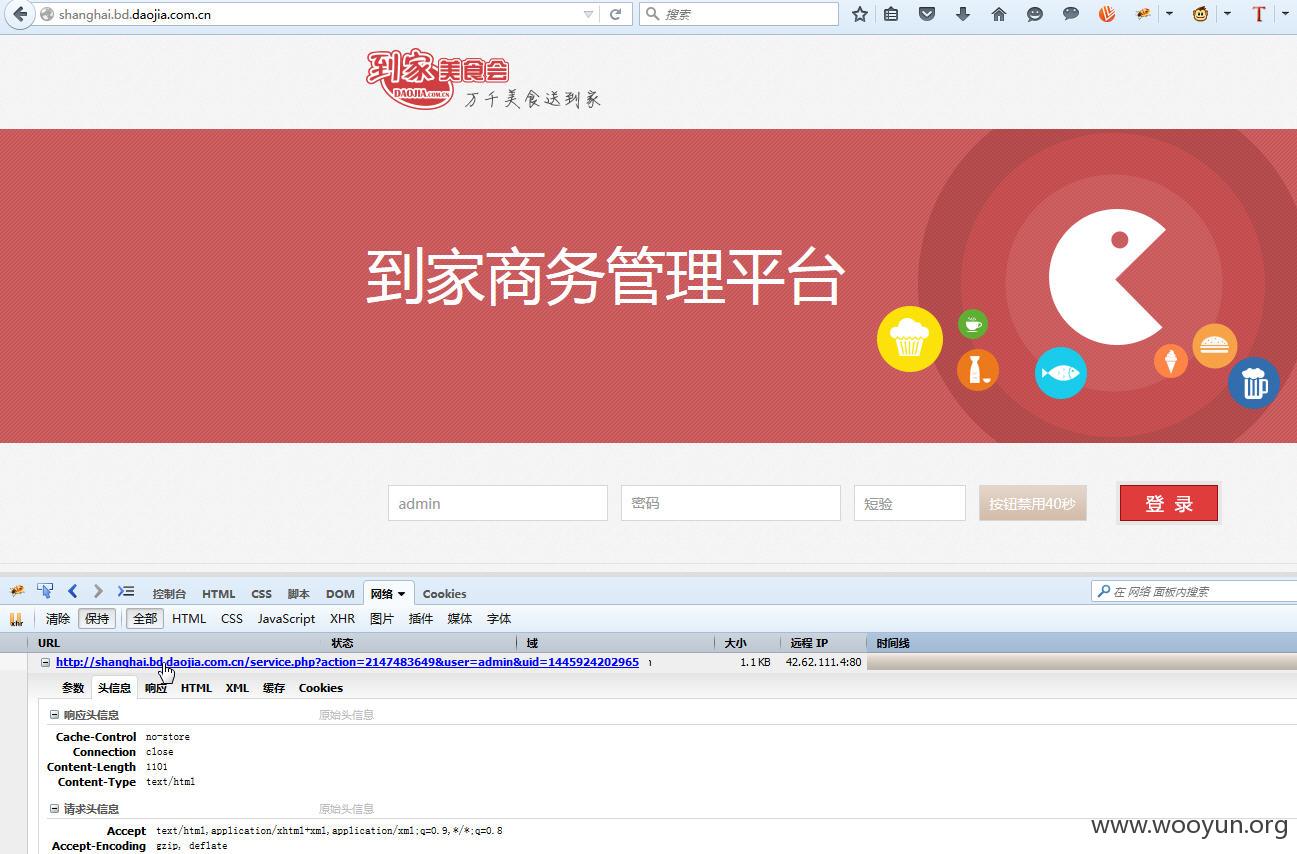The image size is (1297, 854).
Task: Click the Pocket icon in toolbar
Action: click(x=927, y=14)
